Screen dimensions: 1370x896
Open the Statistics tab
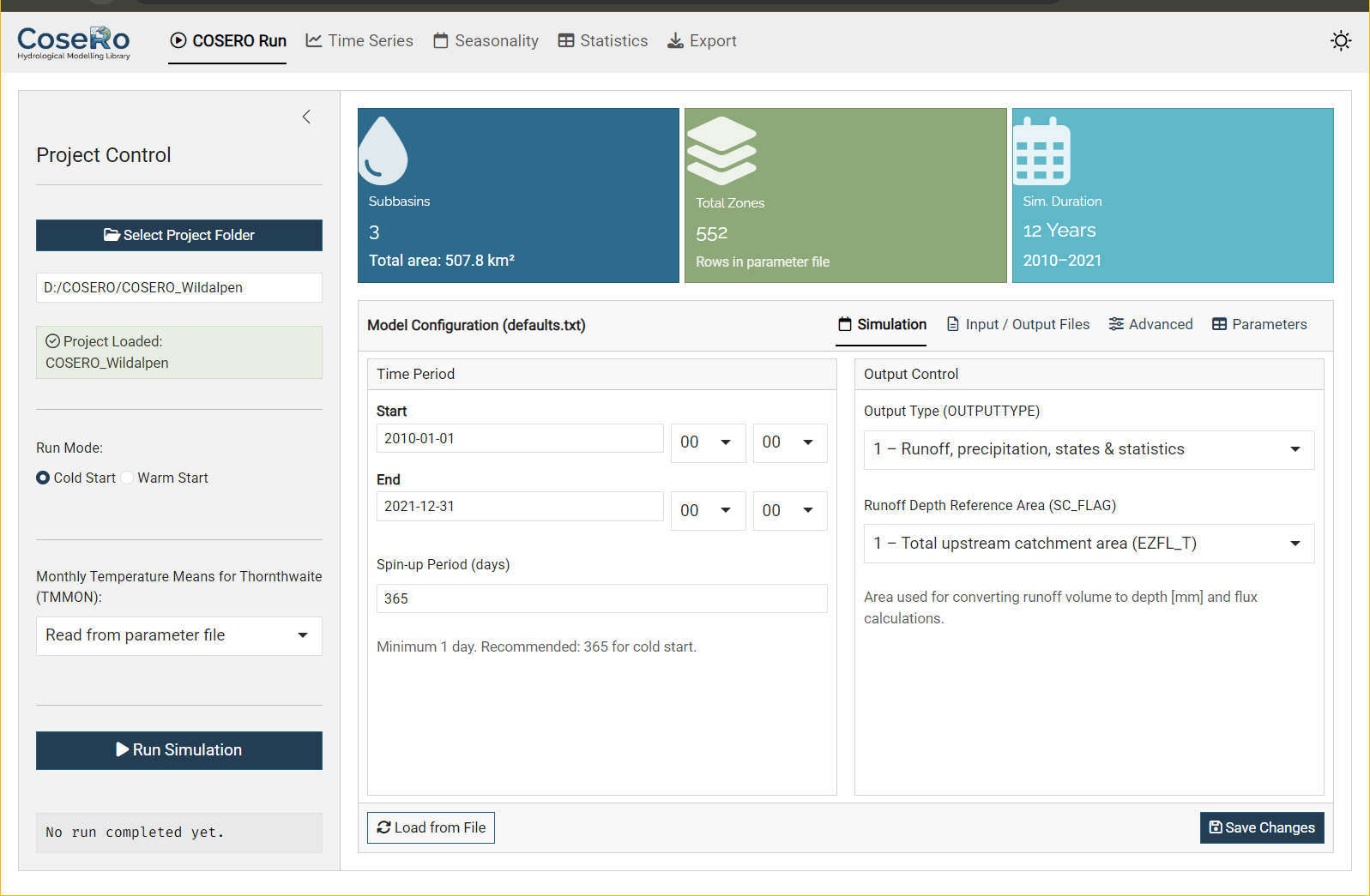click(x=603, y=41)
